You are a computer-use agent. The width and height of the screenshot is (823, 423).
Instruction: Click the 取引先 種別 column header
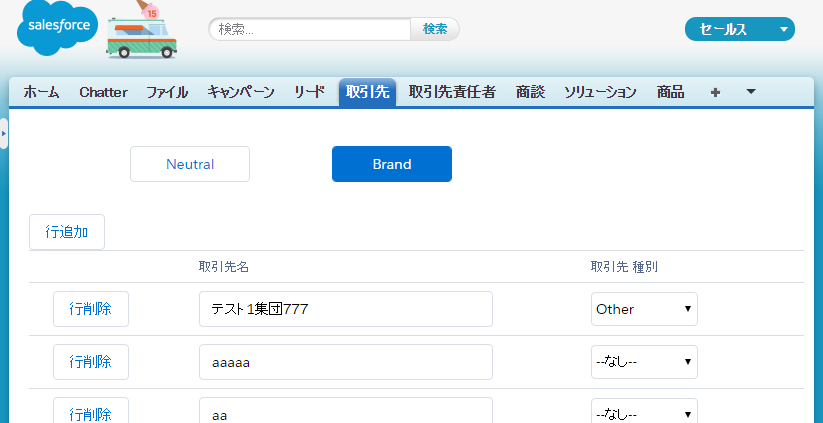click(624, 267)
